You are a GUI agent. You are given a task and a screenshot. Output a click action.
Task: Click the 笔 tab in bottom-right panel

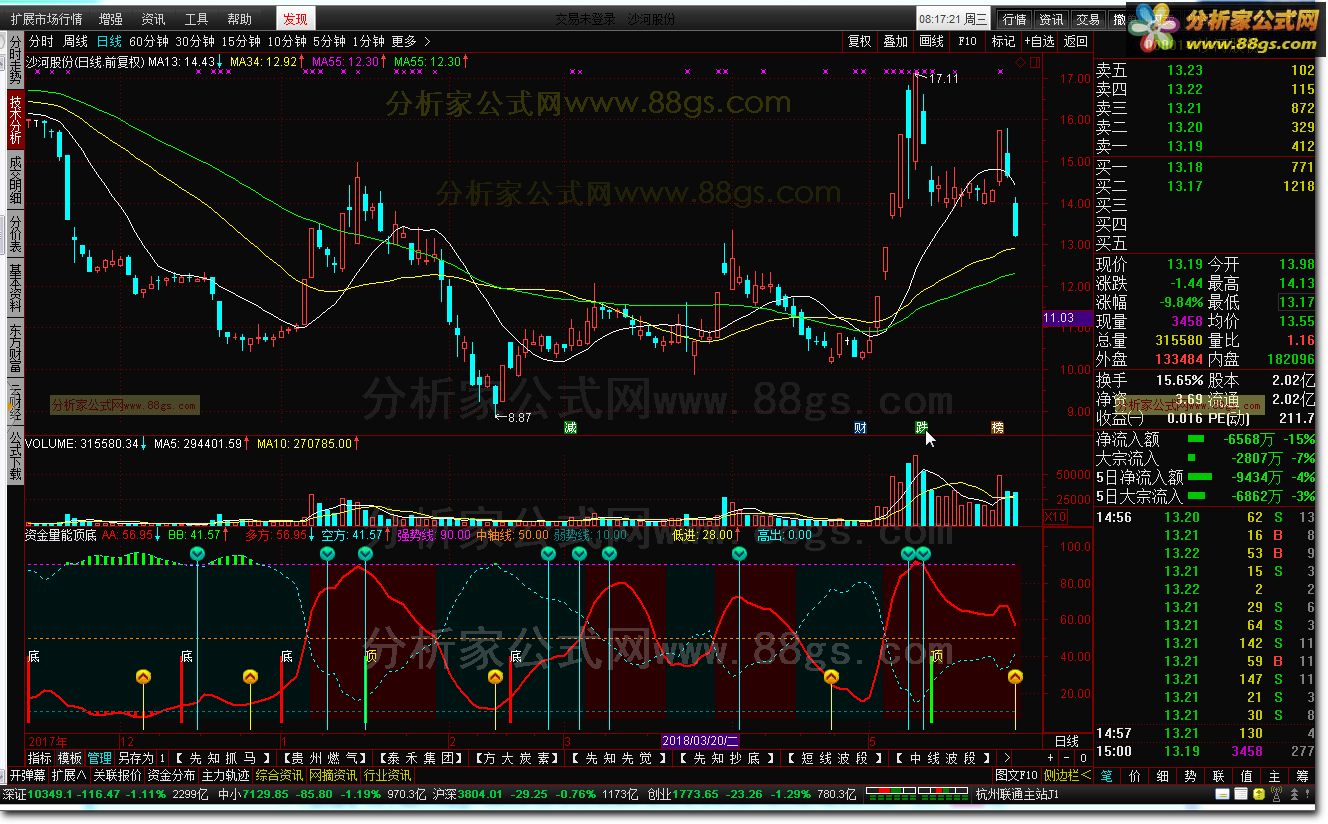tap(1106, 775)
